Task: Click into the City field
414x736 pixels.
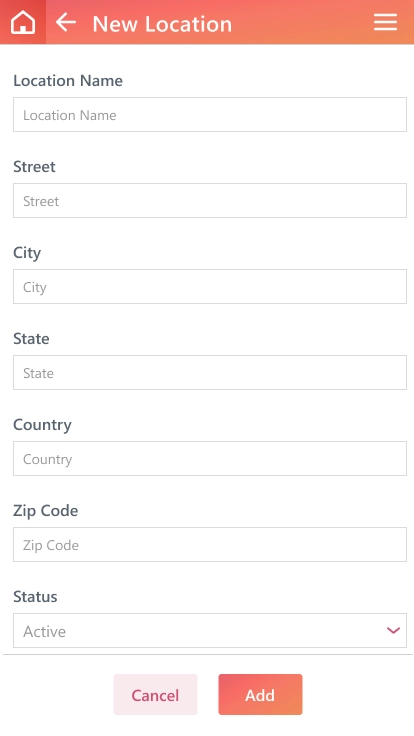Action: (210, 286)
